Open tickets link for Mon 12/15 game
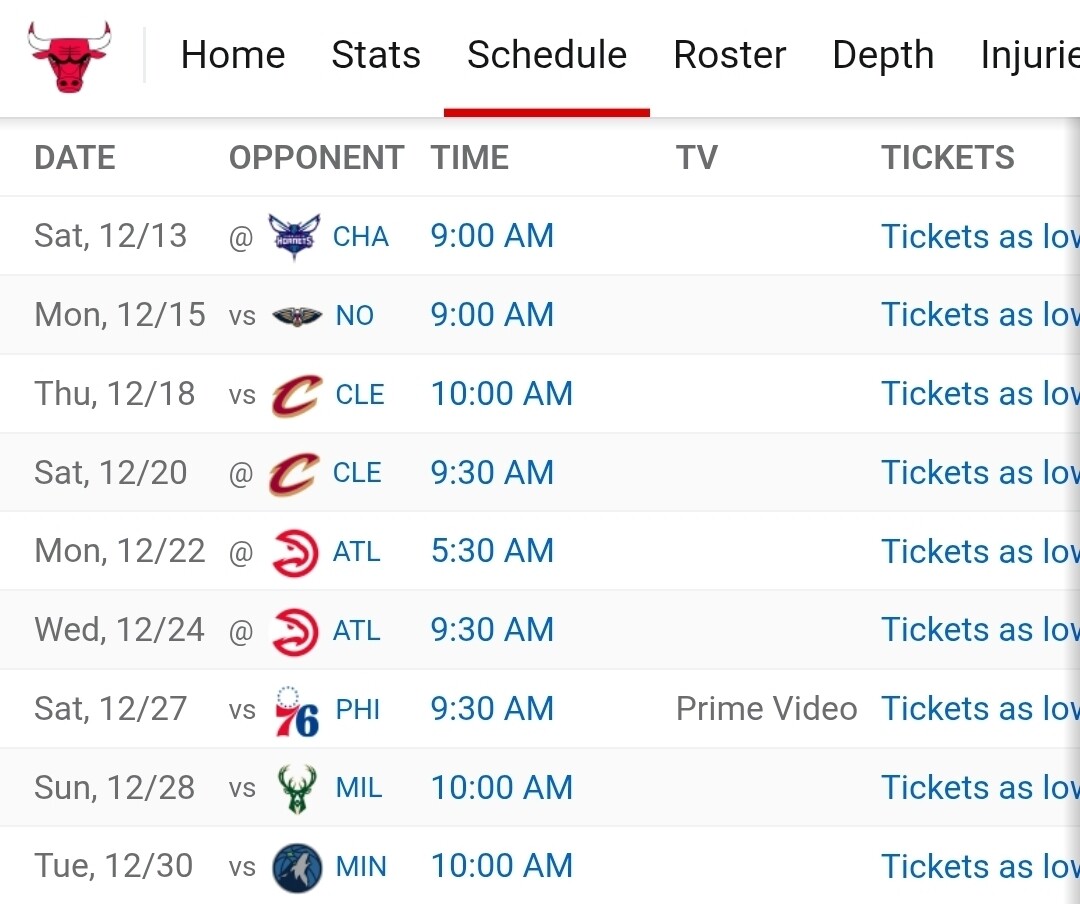The image size is (1080, 904). pos(979,315)
